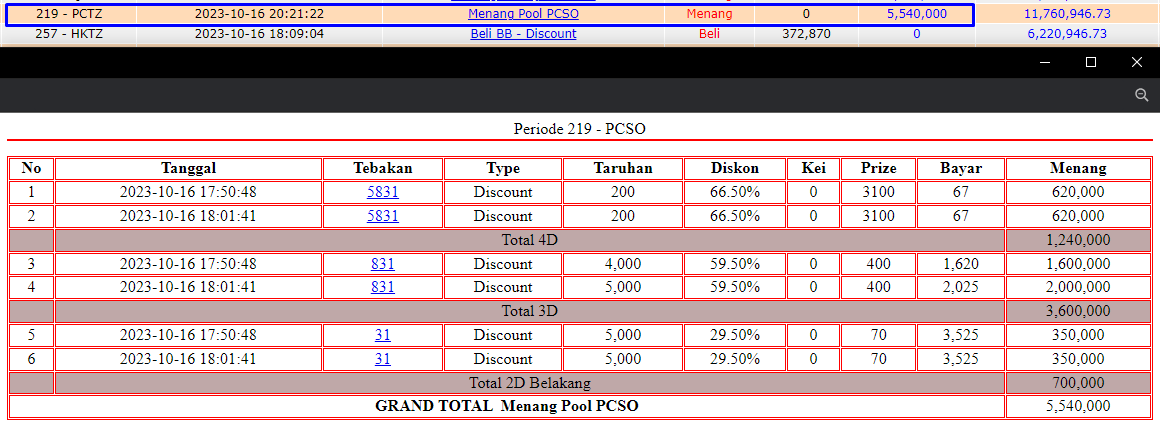Screen dimensions: 1160x430
Task: Click the 257 - HKTZ period cell
Action: click(x=68, y=33)
